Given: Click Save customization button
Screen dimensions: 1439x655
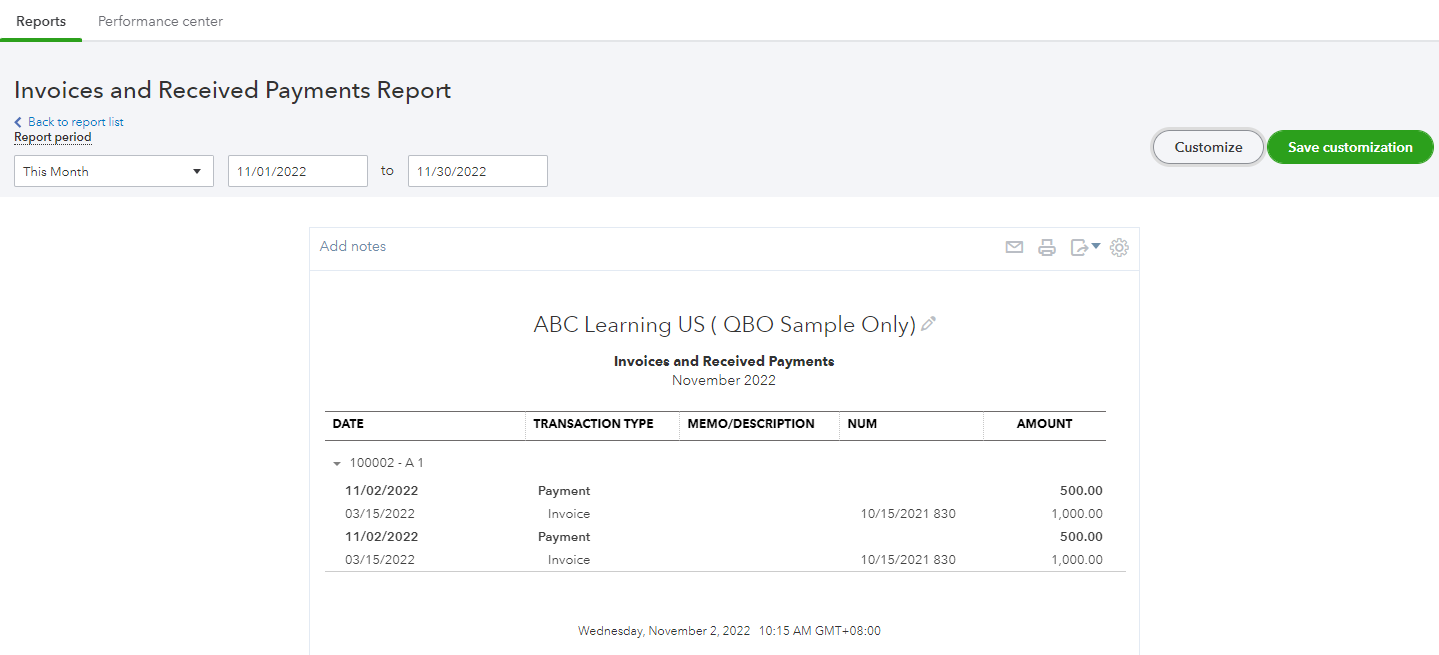Looking at the screenshot, I should pos(1350,147).
